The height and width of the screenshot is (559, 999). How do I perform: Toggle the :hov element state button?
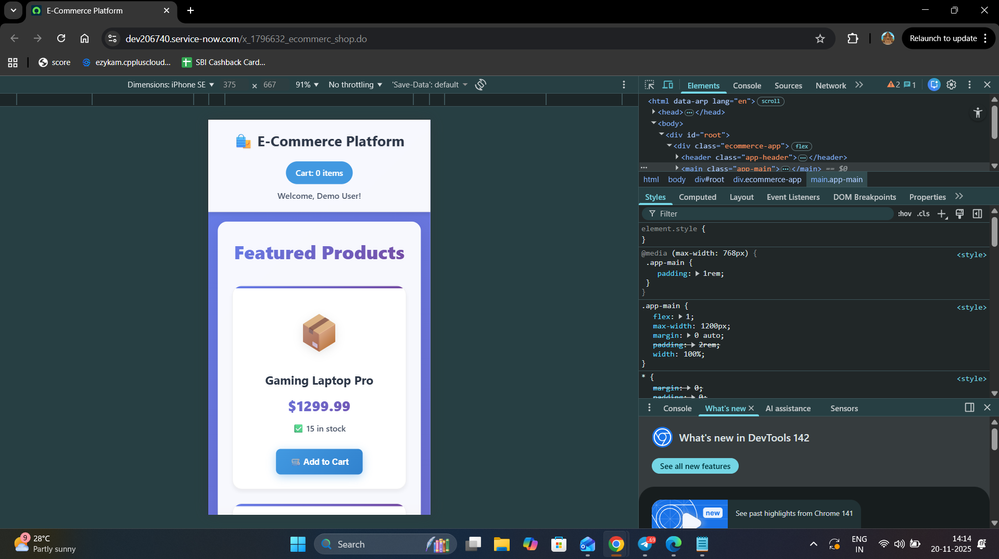tap(904, 213)
